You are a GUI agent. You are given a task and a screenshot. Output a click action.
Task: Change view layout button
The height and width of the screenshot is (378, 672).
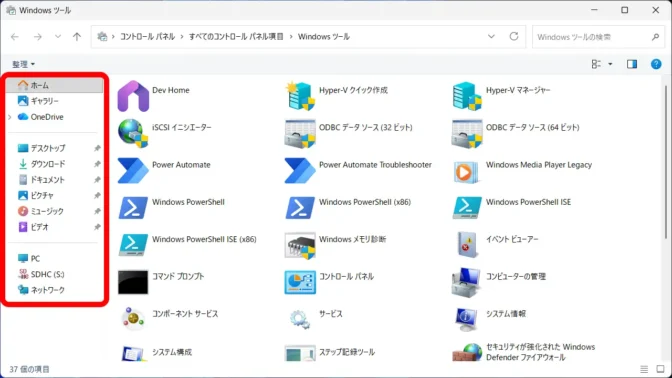[x=596, y=64]
